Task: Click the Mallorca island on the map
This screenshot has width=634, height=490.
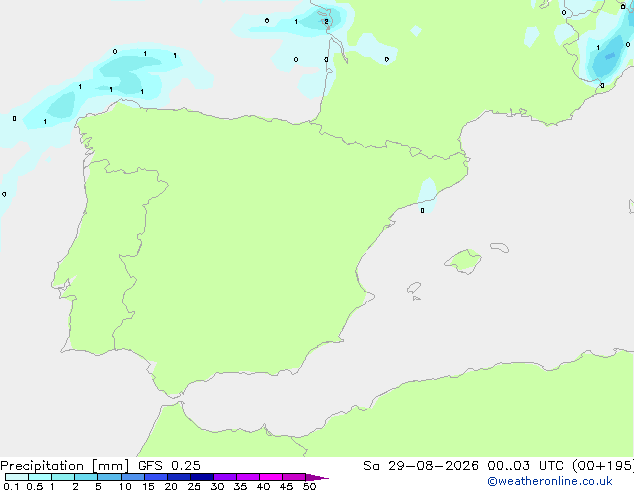Action: click(463, 261)
